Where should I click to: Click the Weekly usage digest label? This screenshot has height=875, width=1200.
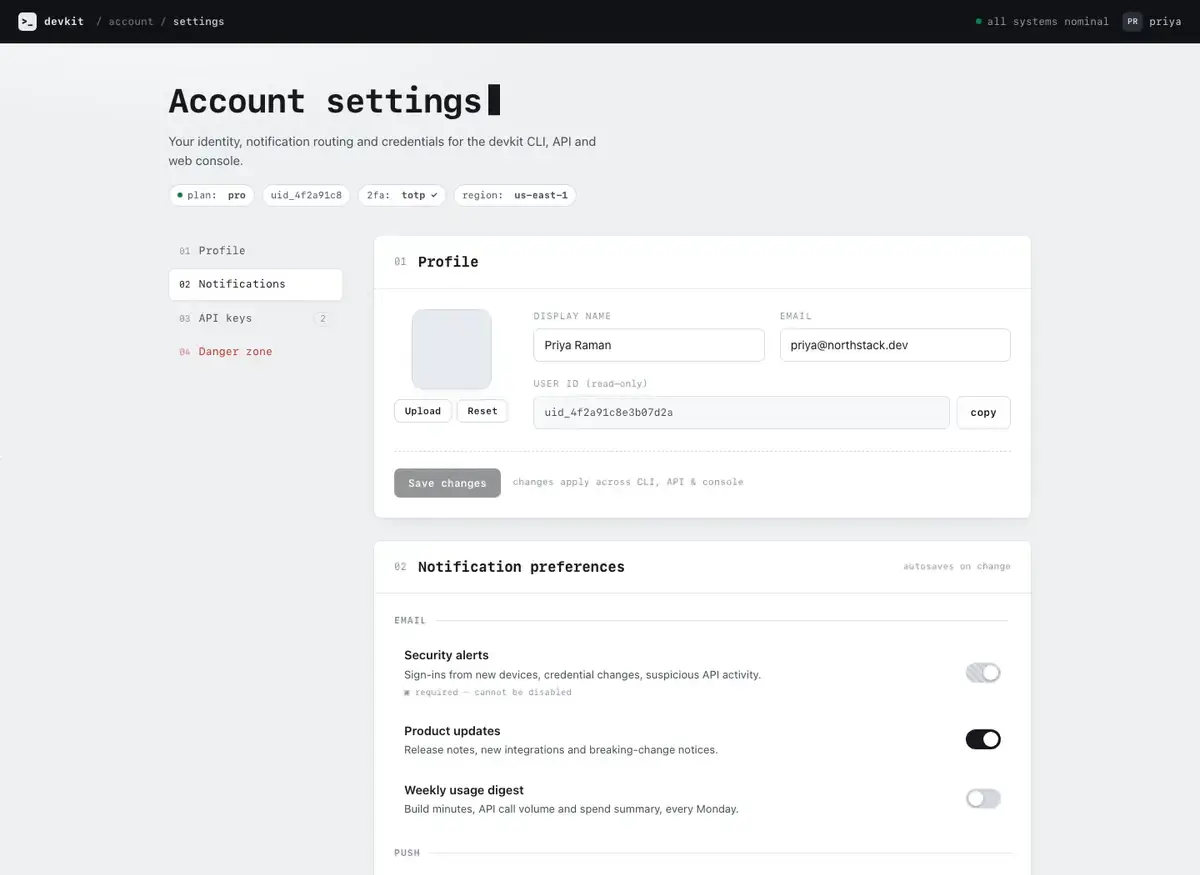[464, 790]
